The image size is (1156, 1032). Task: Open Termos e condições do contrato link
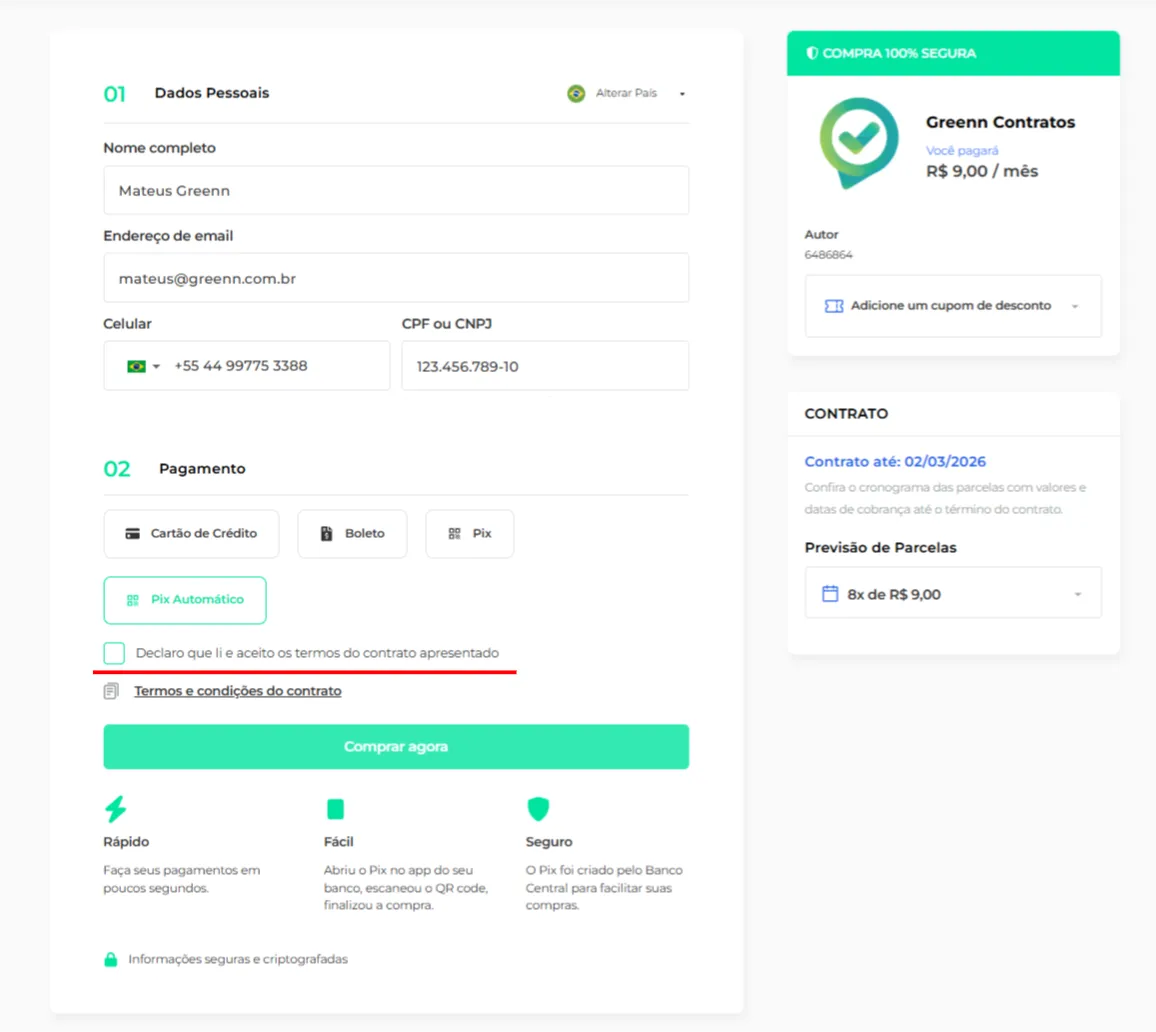[237, 691]
